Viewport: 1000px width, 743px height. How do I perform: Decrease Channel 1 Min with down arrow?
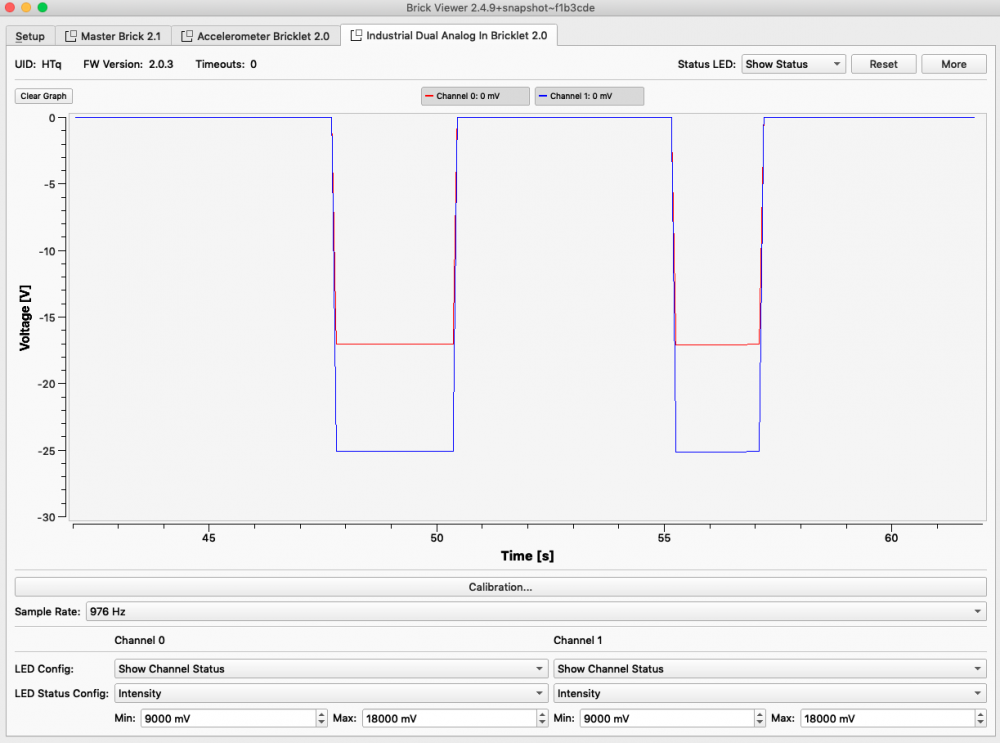(x=760, y=722)
